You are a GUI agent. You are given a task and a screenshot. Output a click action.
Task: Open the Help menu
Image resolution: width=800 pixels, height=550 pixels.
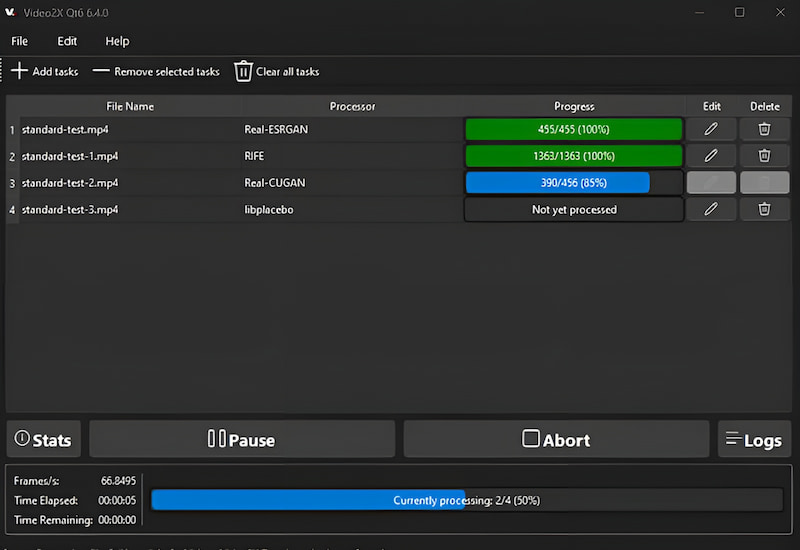coord(117,41)
